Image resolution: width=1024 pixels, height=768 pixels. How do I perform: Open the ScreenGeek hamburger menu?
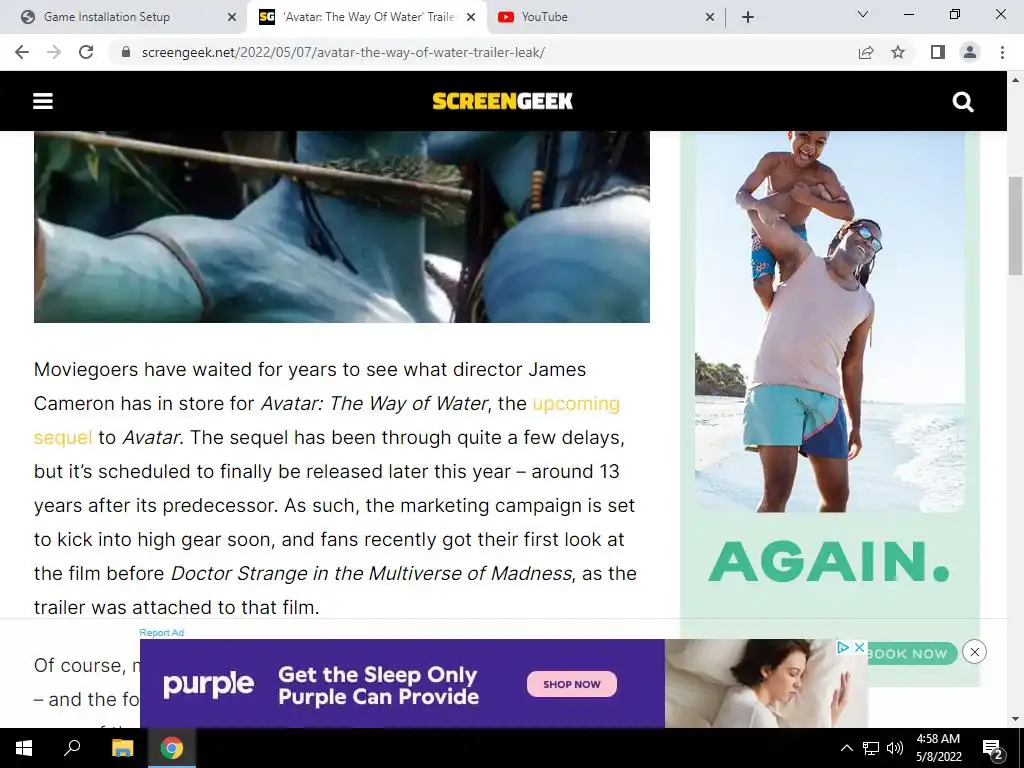(x=43, y=101)
